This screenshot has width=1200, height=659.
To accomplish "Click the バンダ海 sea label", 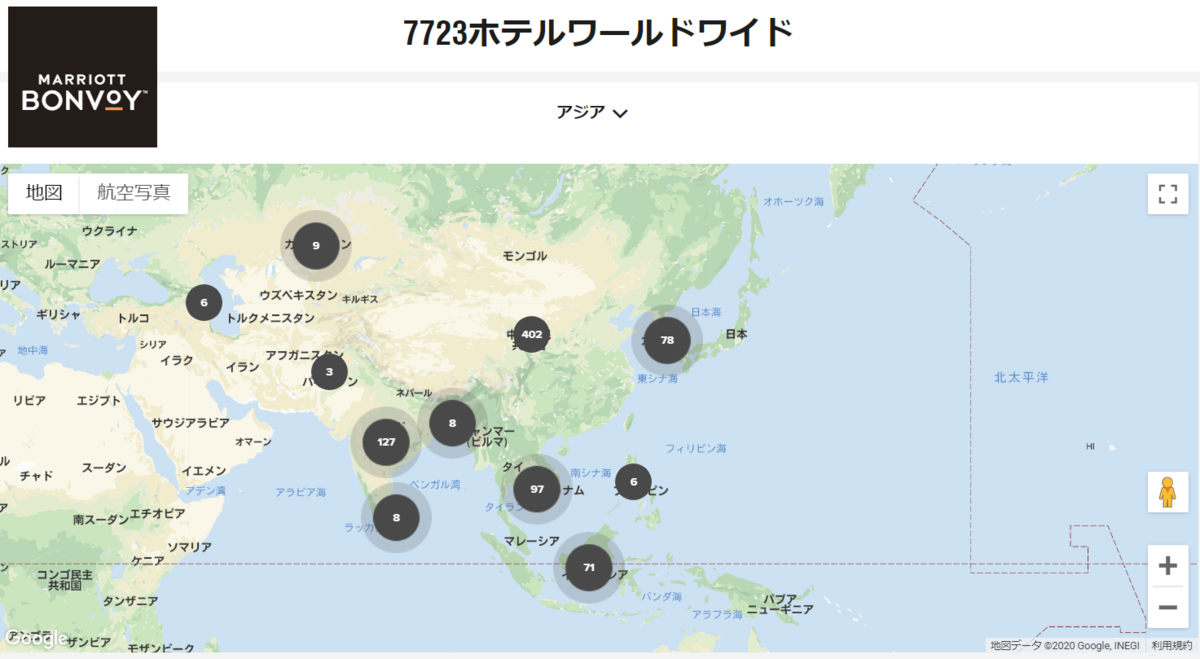I will (x=661, y=596).
